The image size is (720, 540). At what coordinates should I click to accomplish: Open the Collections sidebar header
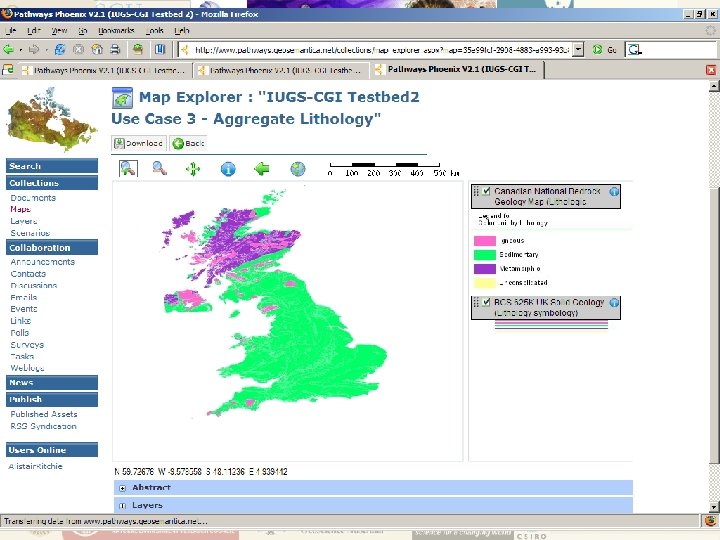point(52,183)
